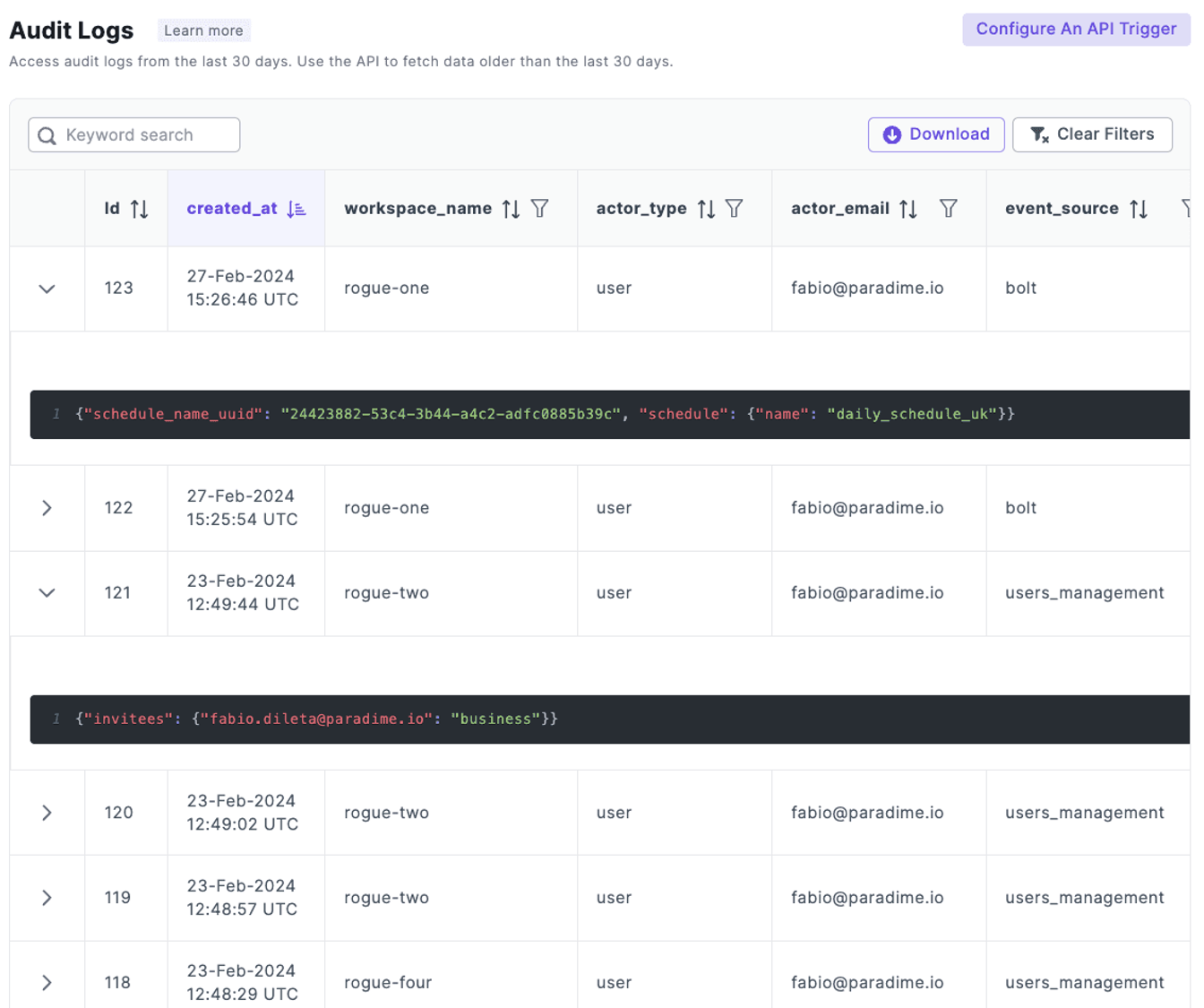Click fabio@paradime.io in row 119
The image size is (1204, 1008).
(867, 898)
